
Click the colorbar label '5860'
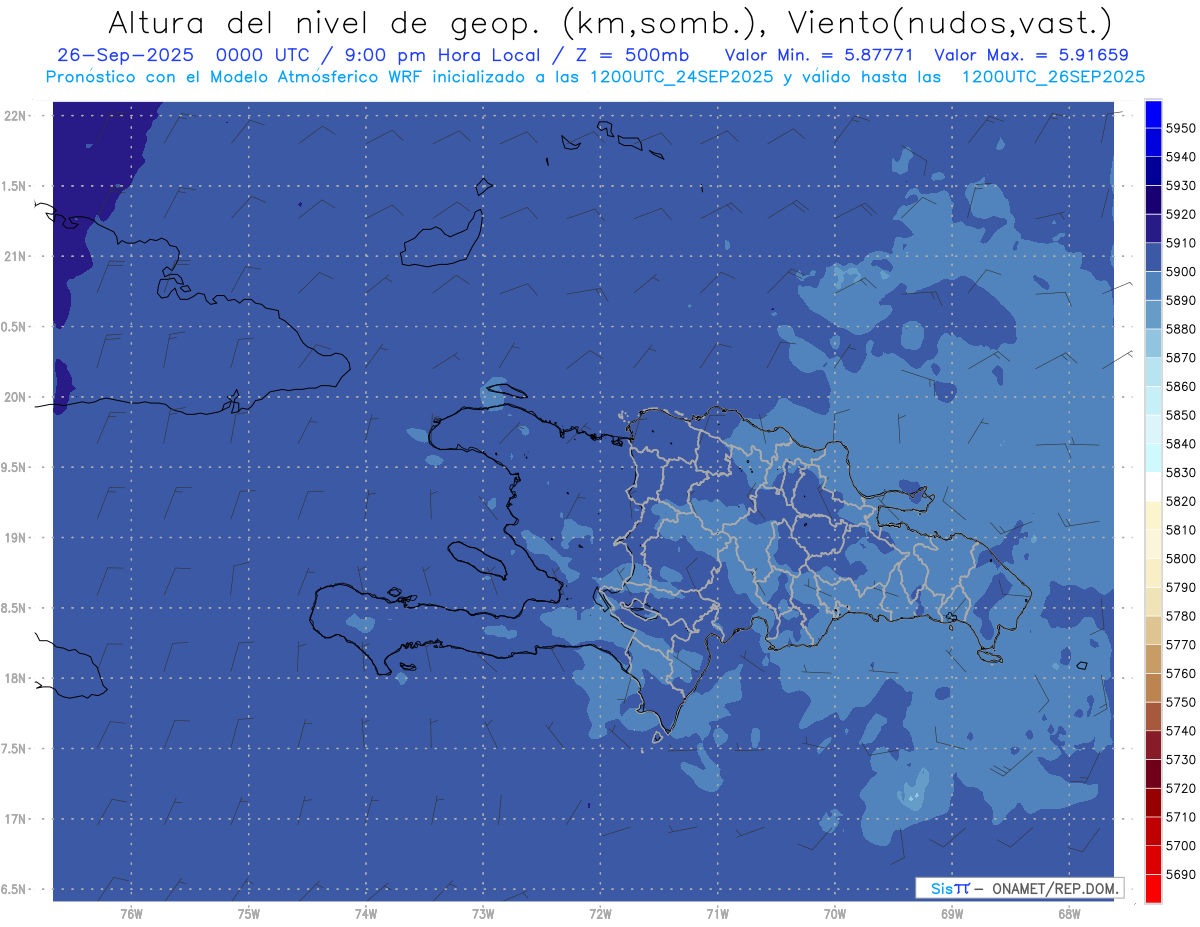point(1181,386)
